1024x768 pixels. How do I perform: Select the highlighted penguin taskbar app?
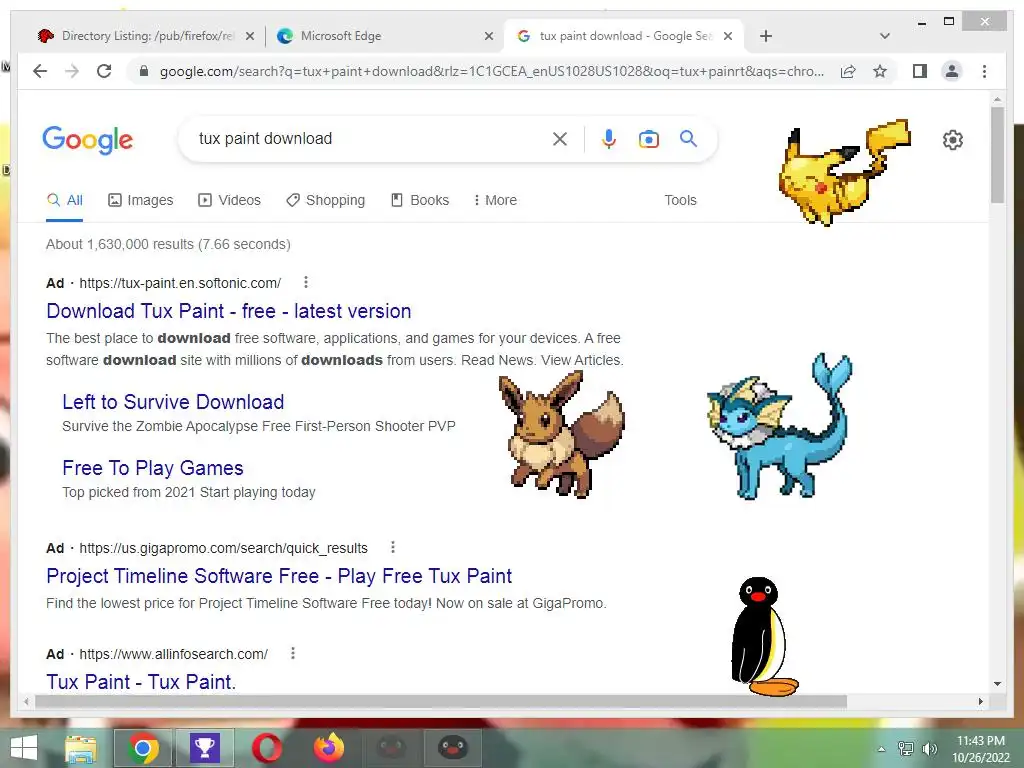[453, 748]
